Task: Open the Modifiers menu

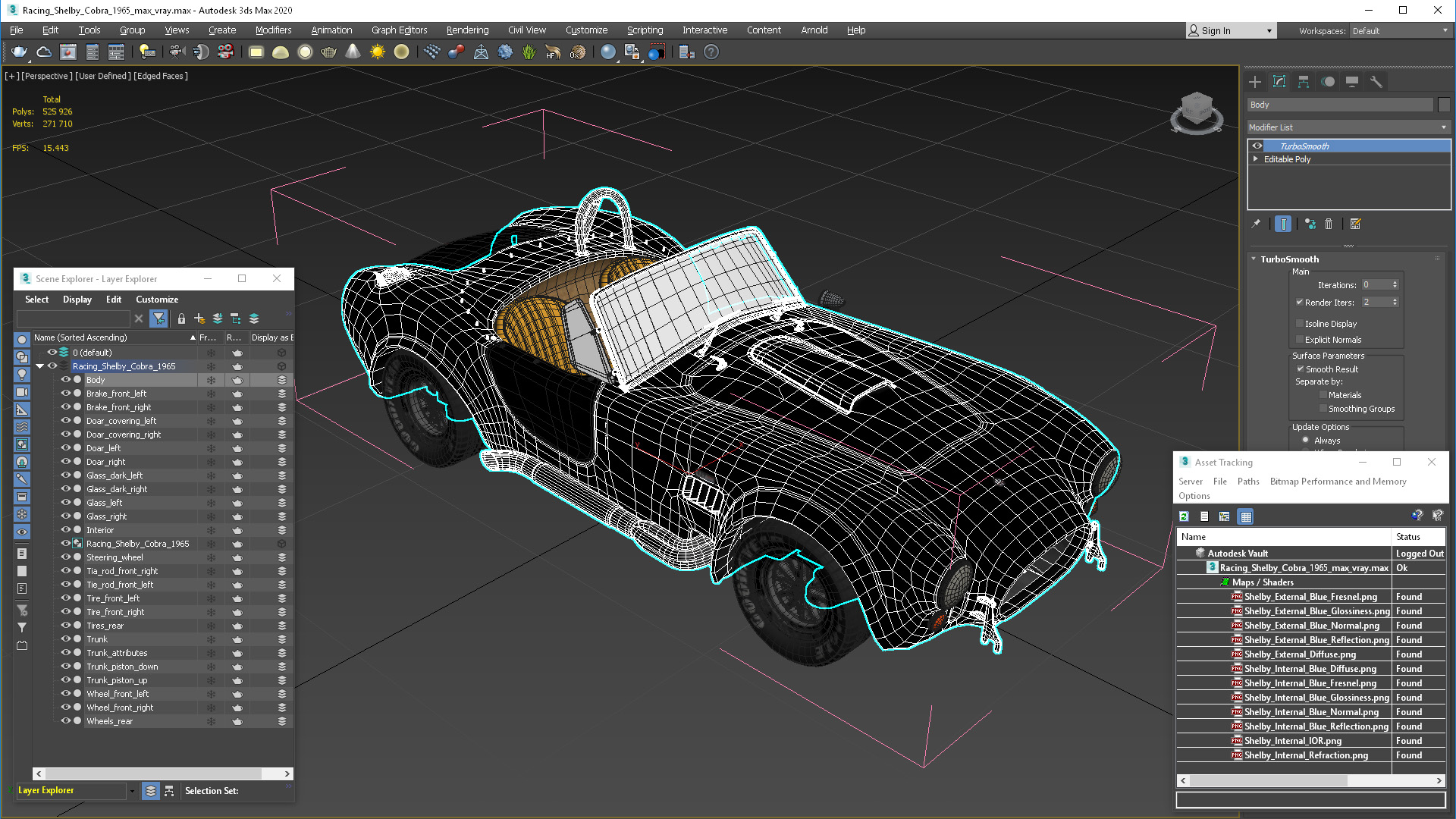Action: click(273, 30)
